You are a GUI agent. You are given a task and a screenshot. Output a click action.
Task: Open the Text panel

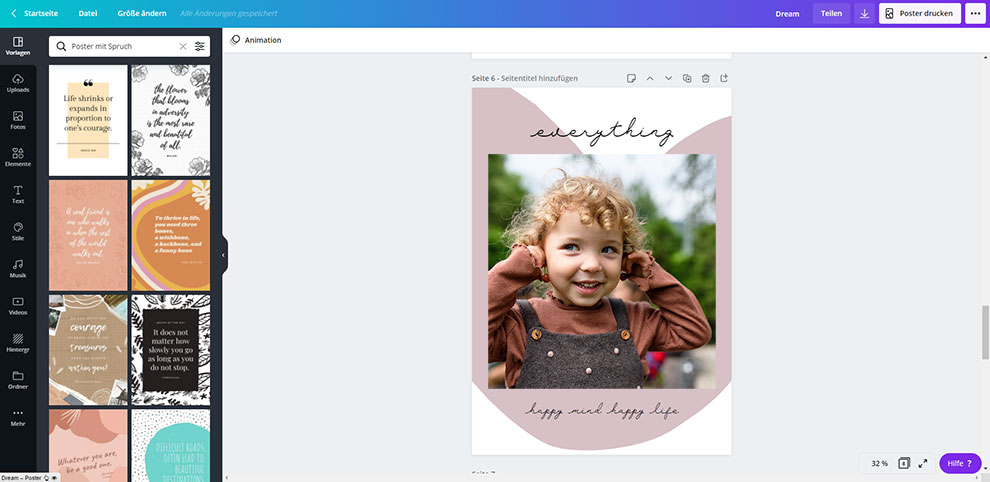[18, 195]
